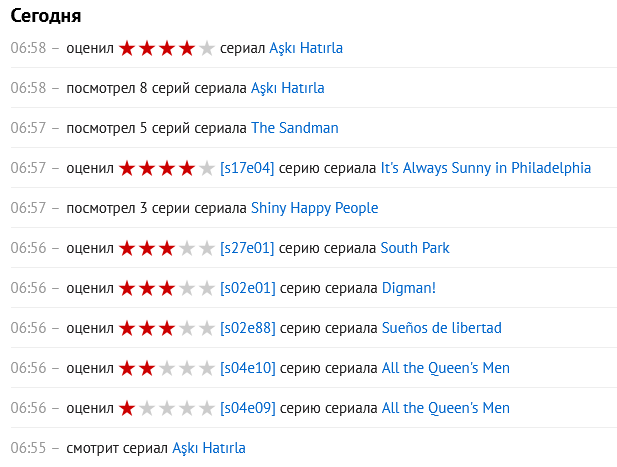Click timestamp 06:55 in last row

click(28, 448)
